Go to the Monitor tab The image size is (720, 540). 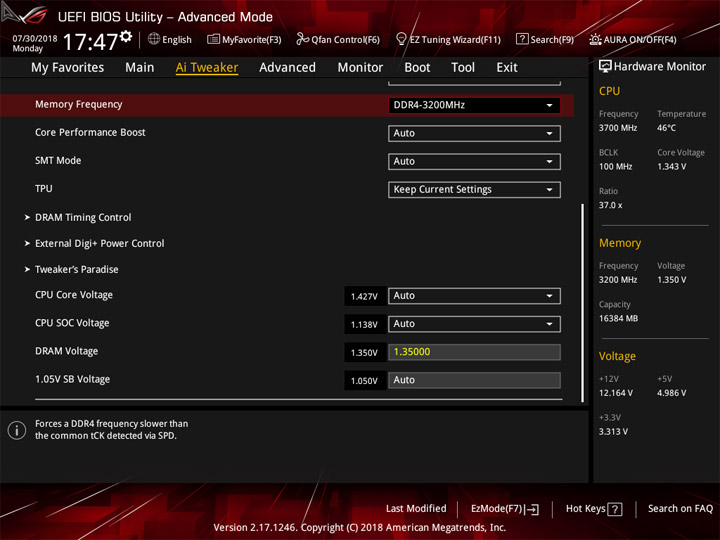pos(360,68)
